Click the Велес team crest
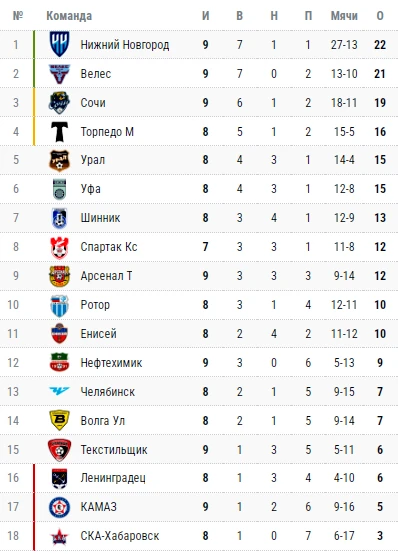The height and width of the screenshot is (557, 398). [59, 74]
